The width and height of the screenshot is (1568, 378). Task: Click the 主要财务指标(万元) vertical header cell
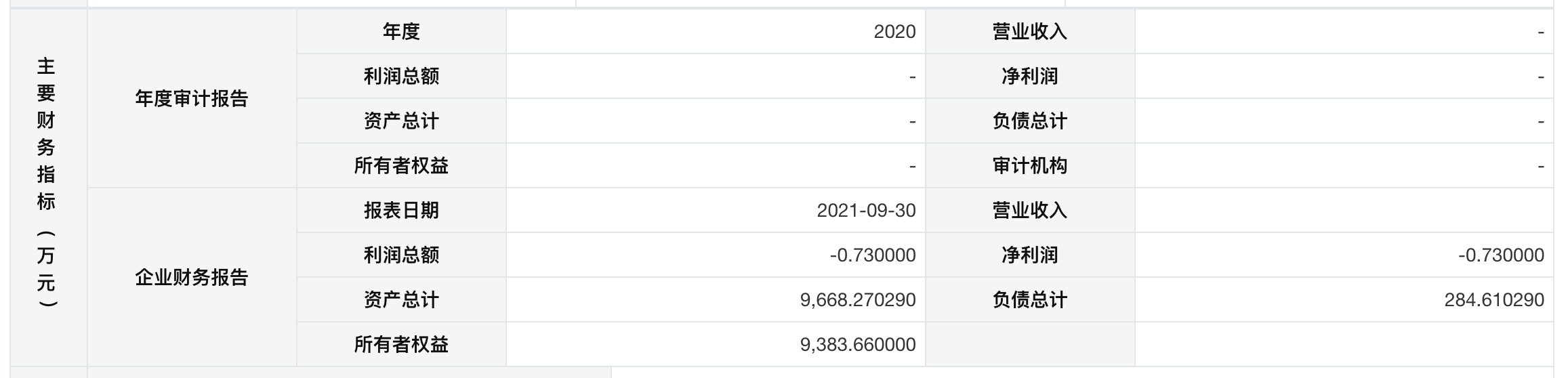coord(46,187)
